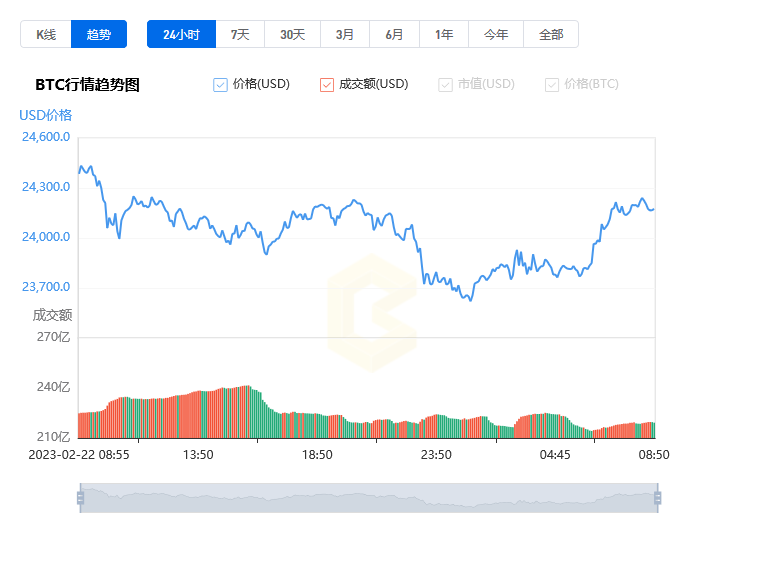Image resolution: width=780 pixels, height=563 pixels.
Task: Click the 13:50 time axis label
Action: point(198,455)
